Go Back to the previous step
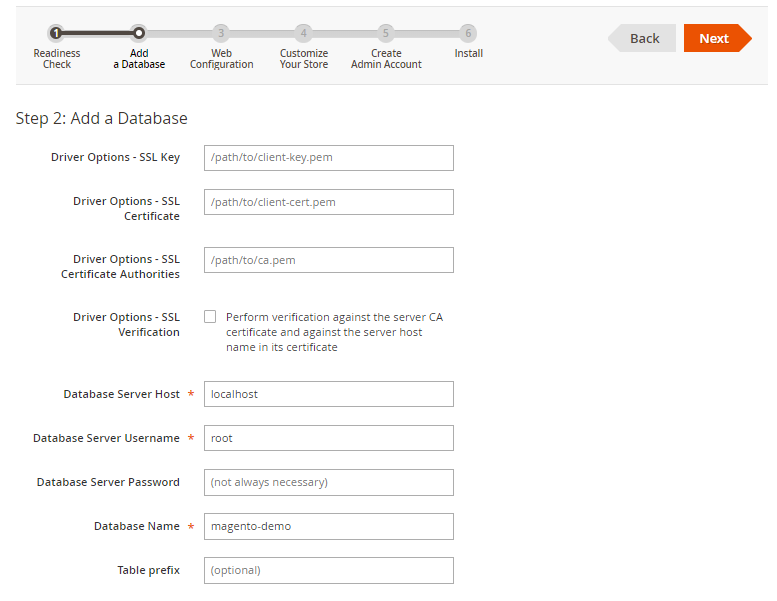 (643, 38)
